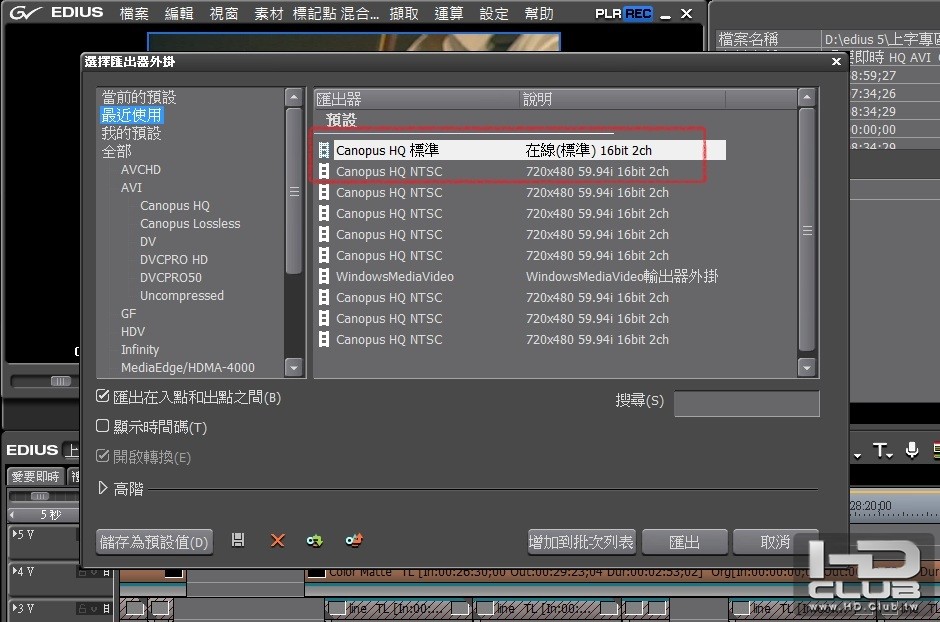Click the lock icon on the 3 V track

click(x=82, y=609)
